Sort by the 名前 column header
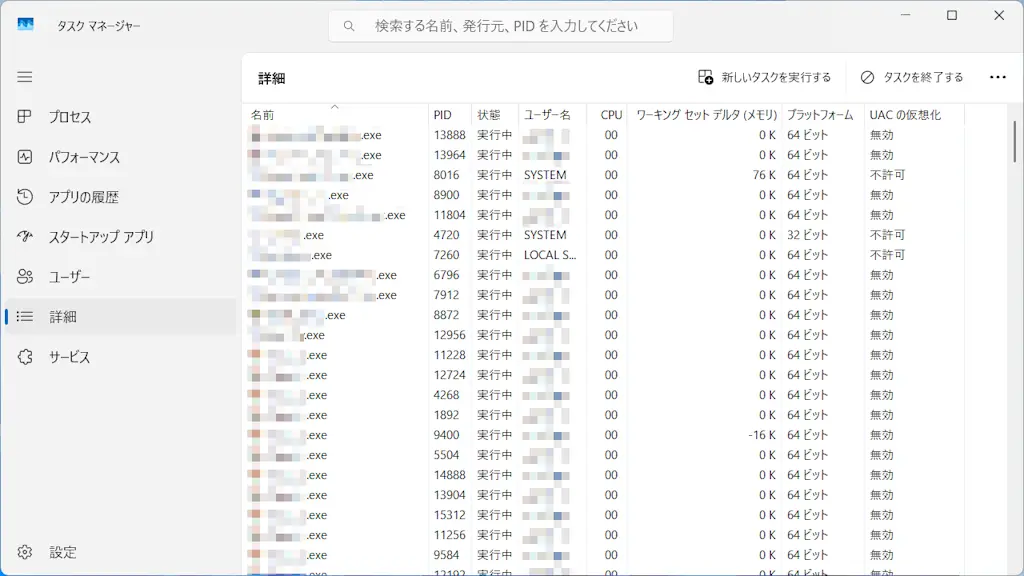Viewport: 1024px width, 576px height. [x=263, y=115]
